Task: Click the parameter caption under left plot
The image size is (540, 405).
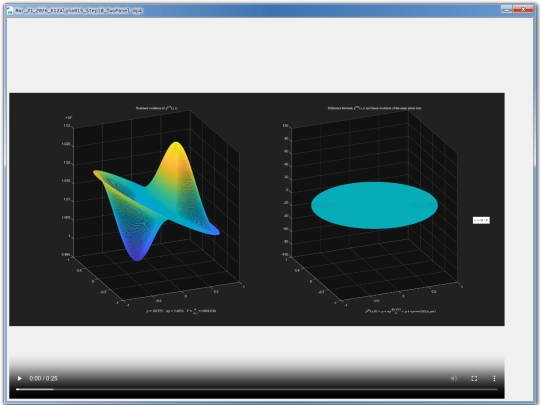Action: click(181, 311)
